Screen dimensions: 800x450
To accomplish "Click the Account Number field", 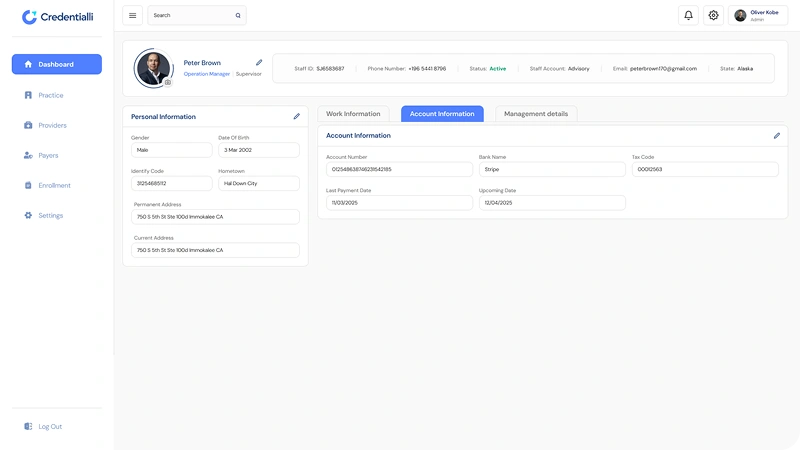I will (399, 169).
